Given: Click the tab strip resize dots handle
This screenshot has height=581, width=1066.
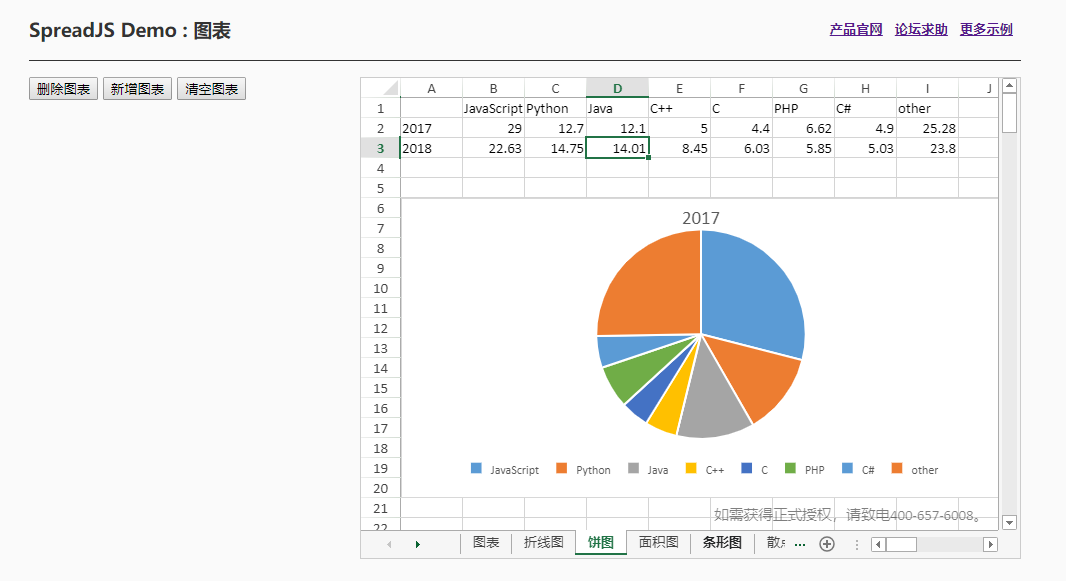Looking at the screenshot, I should pyautogui.click(x=857, y=544).
